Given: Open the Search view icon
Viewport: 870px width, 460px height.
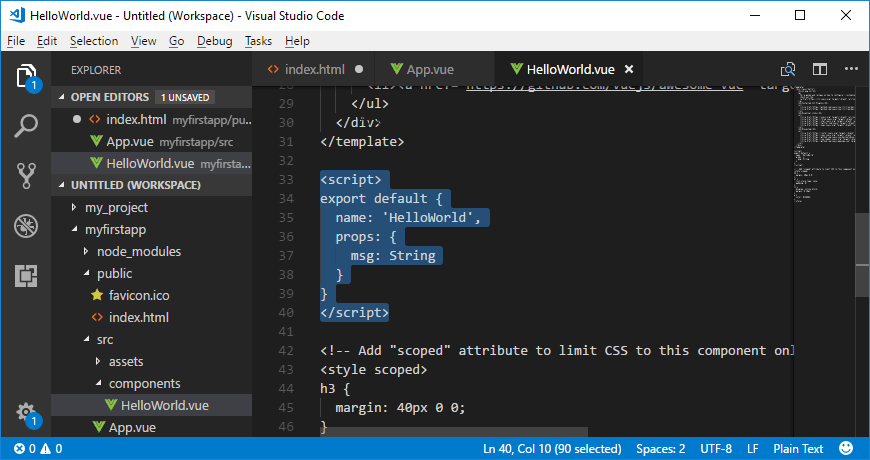Looking at the screenshot, I should (x=26, y=126).
